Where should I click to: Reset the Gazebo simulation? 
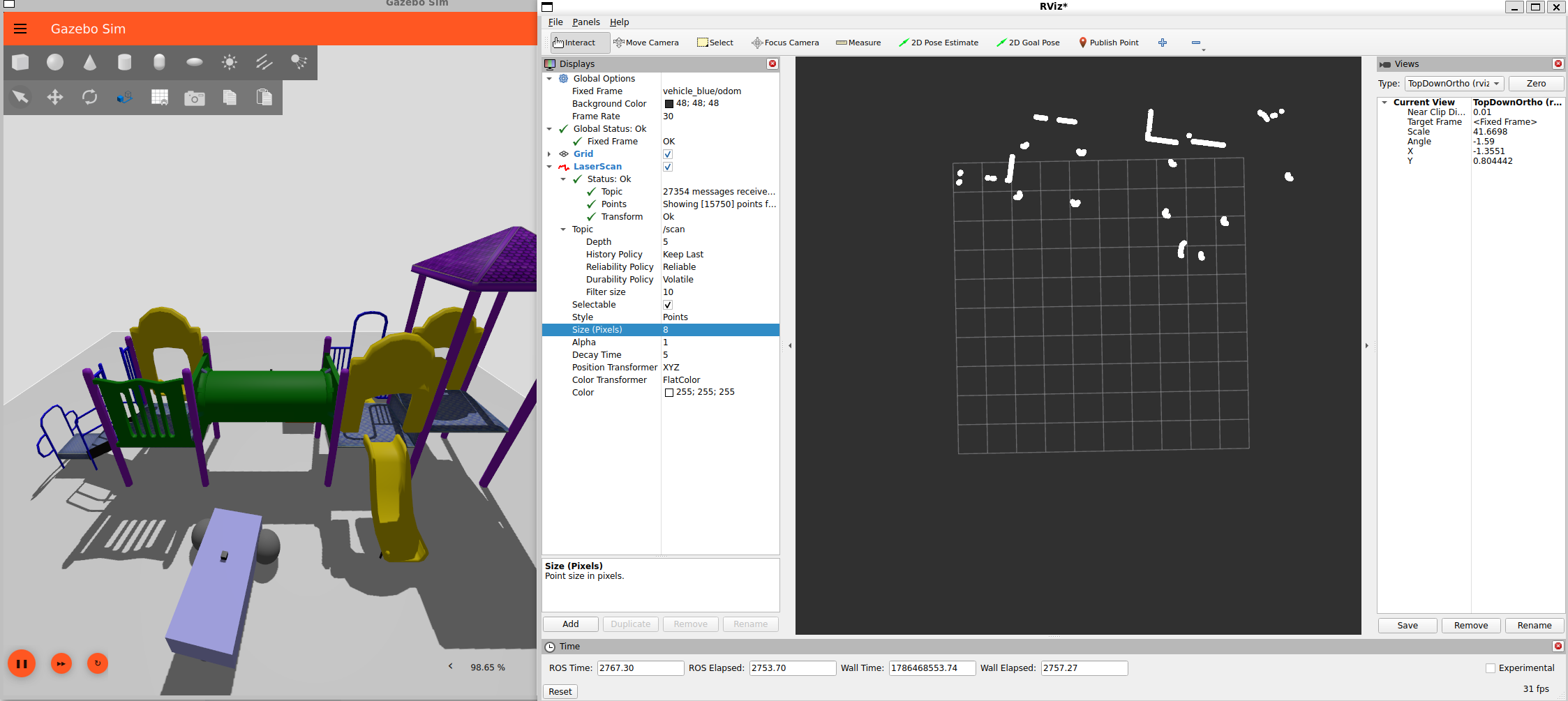[98, 663]
